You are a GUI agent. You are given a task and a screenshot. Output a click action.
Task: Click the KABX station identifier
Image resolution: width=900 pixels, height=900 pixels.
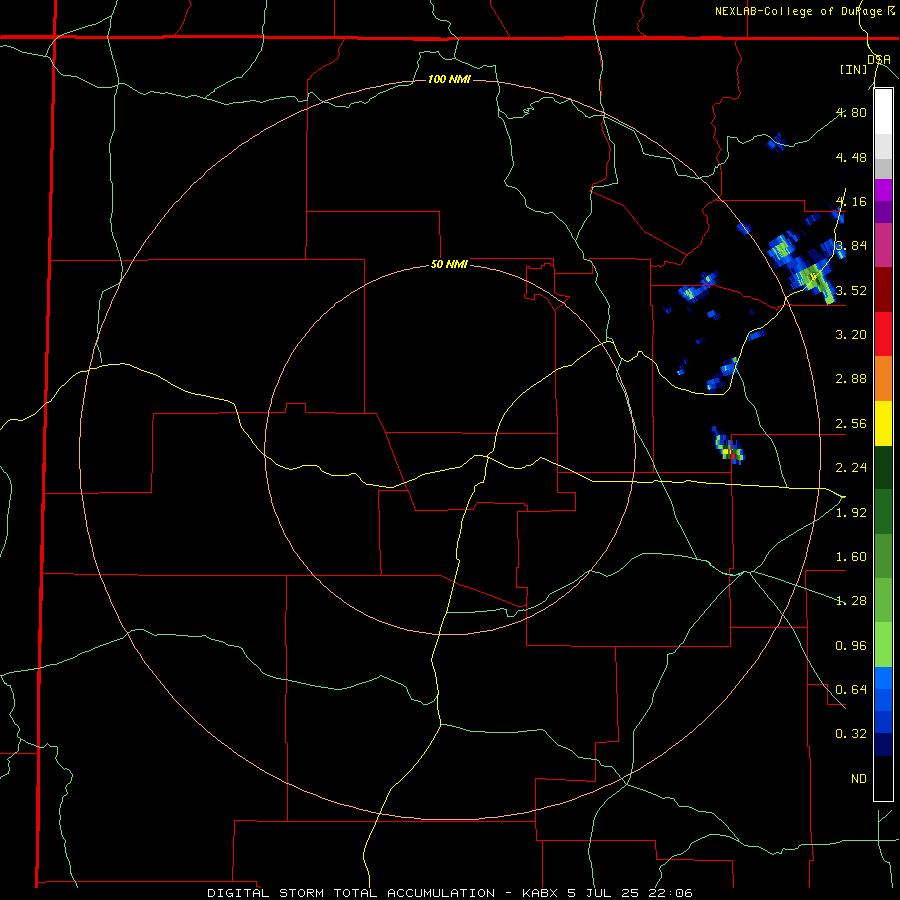pyautogui.click(x=540, y=893)
